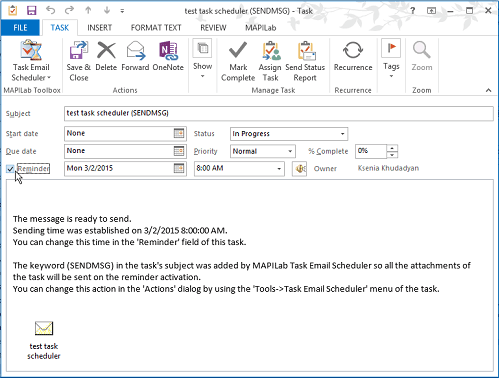The height and width of the screenshot is (378, 499).
Task: Open the Tags dropdown
Action: [x=391, y=59]
